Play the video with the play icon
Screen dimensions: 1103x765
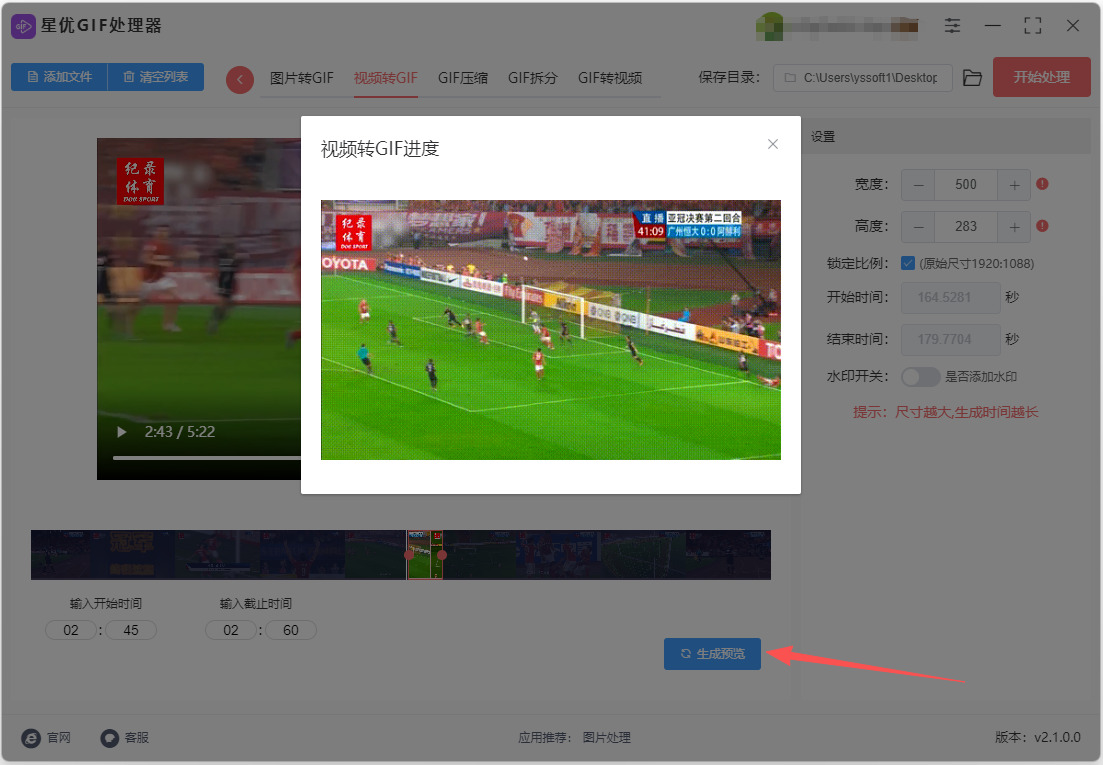point(122,432)
